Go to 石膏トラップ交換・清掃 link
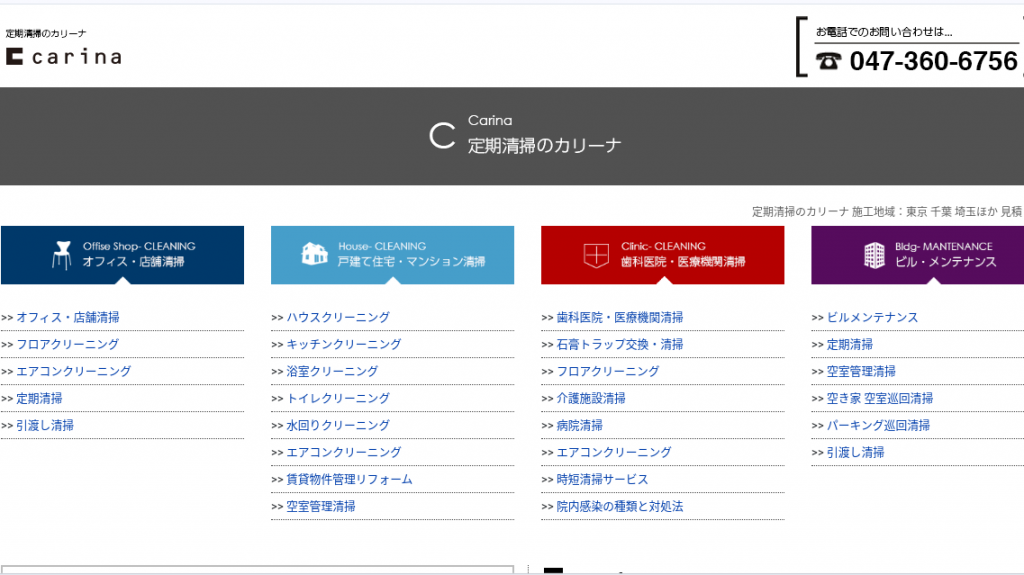Image resolution: width=1024 pixels, height=575 pixels. 620,344
